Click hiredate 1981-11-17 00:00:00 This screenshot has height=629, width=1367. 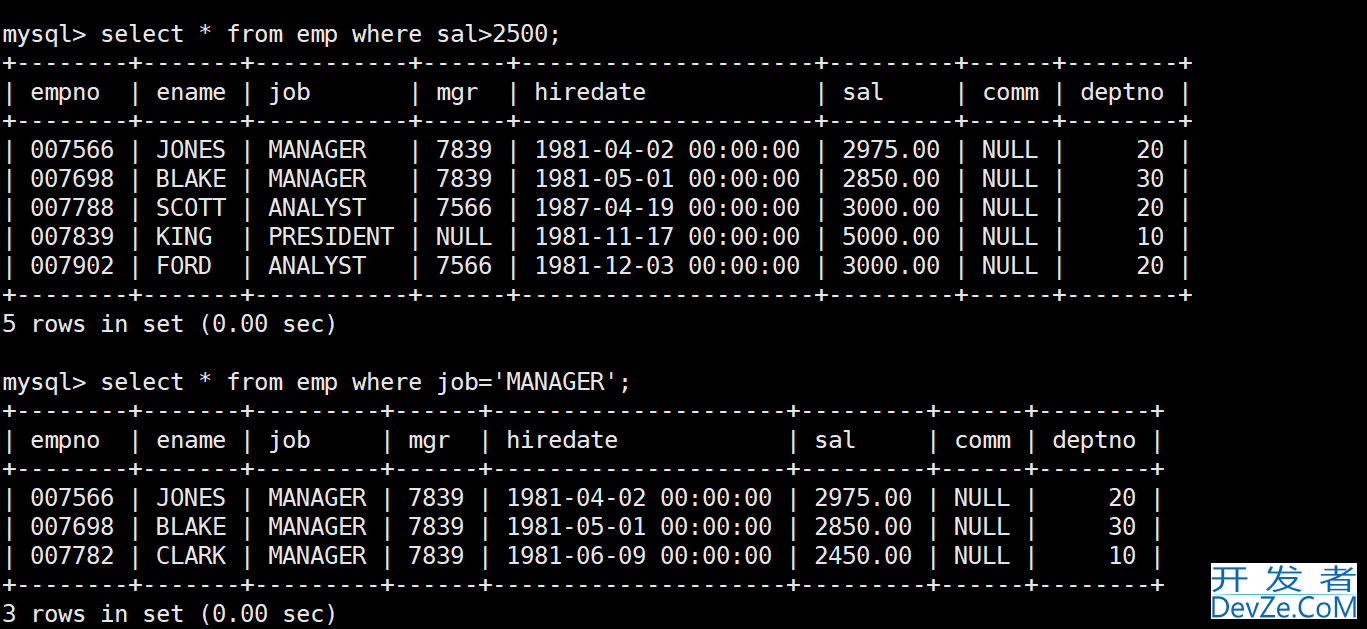[x=667, y=237]
